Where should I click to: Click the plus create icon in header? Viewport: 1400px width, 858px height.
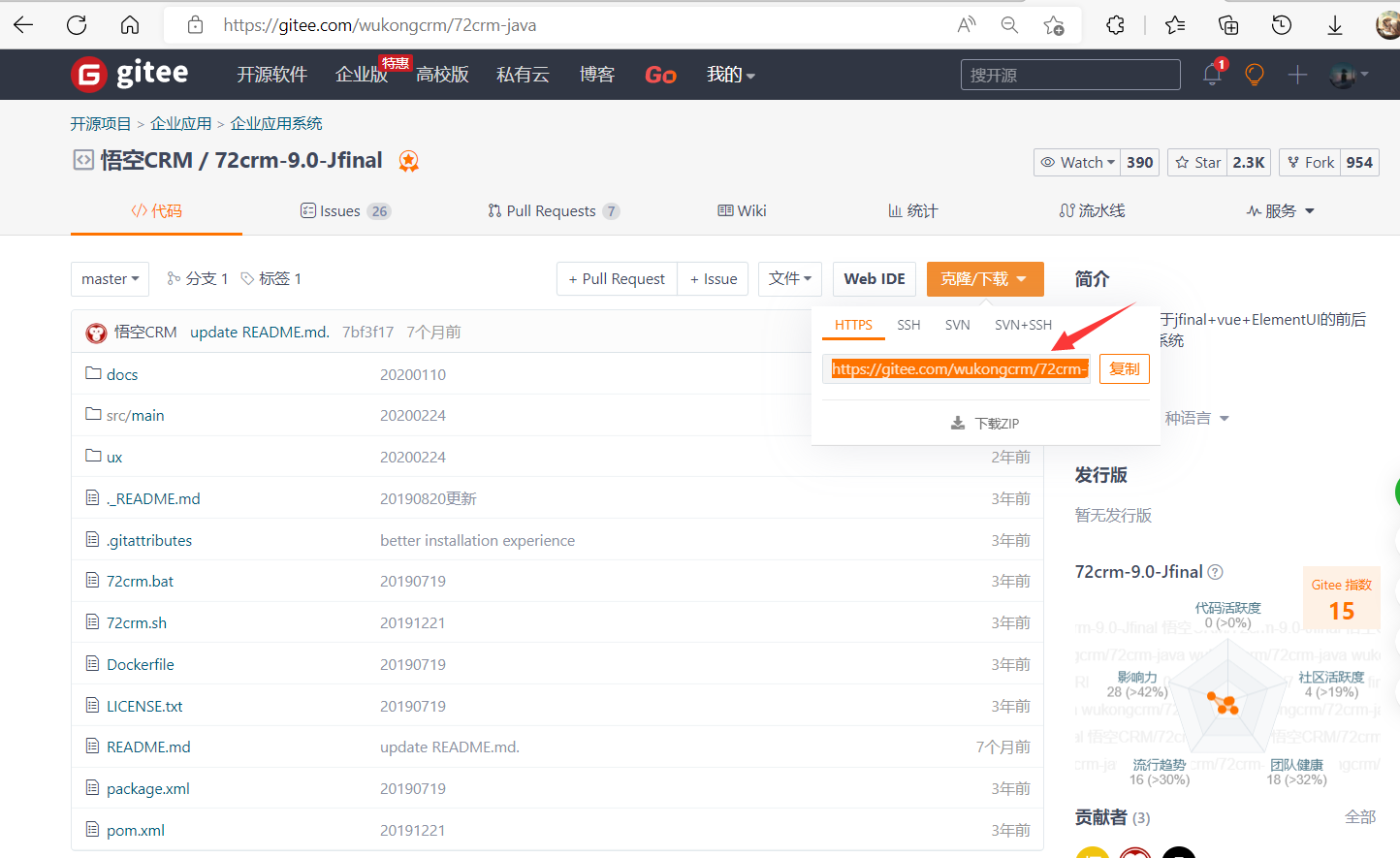tap(1297, 75)
